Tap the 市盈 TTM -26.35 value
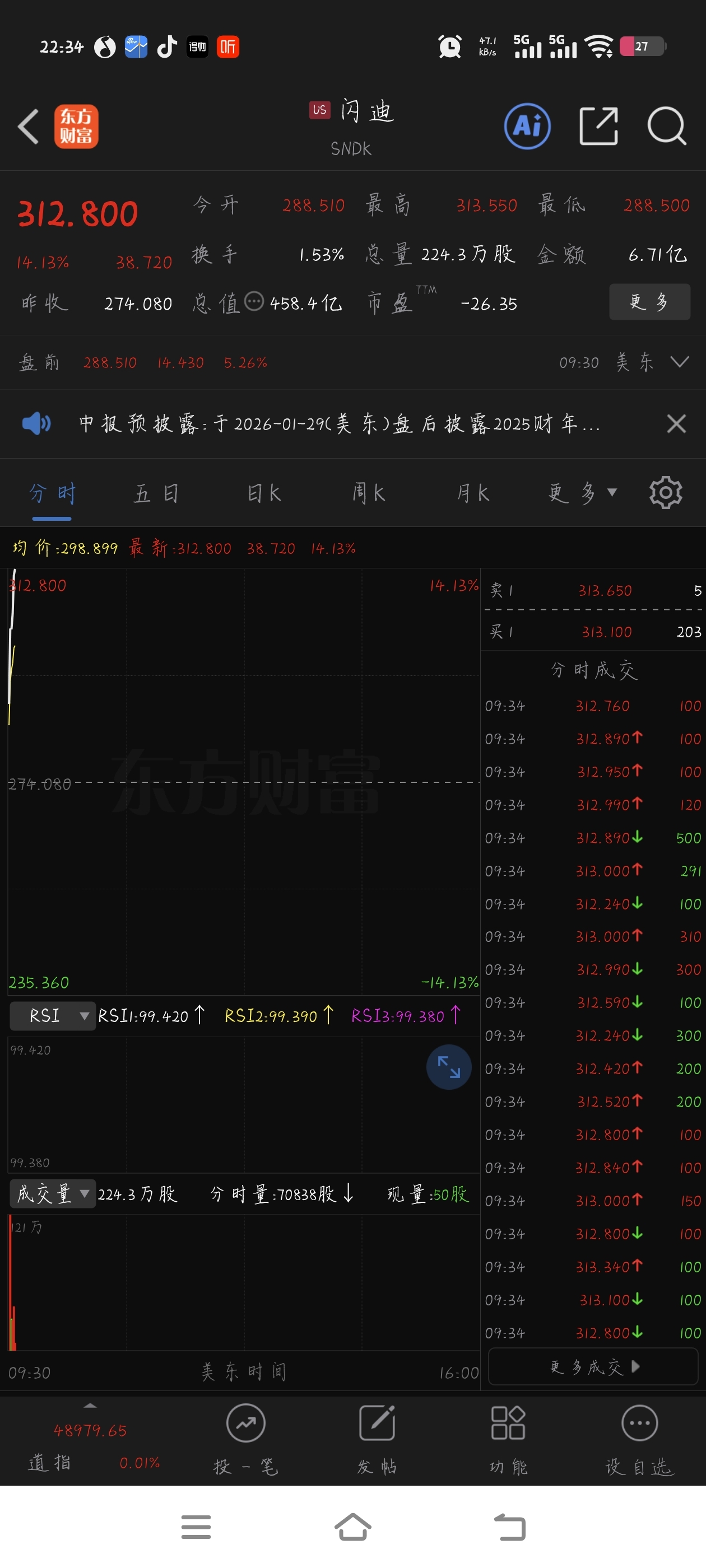706x1568 pixels. tap(489, 303)
